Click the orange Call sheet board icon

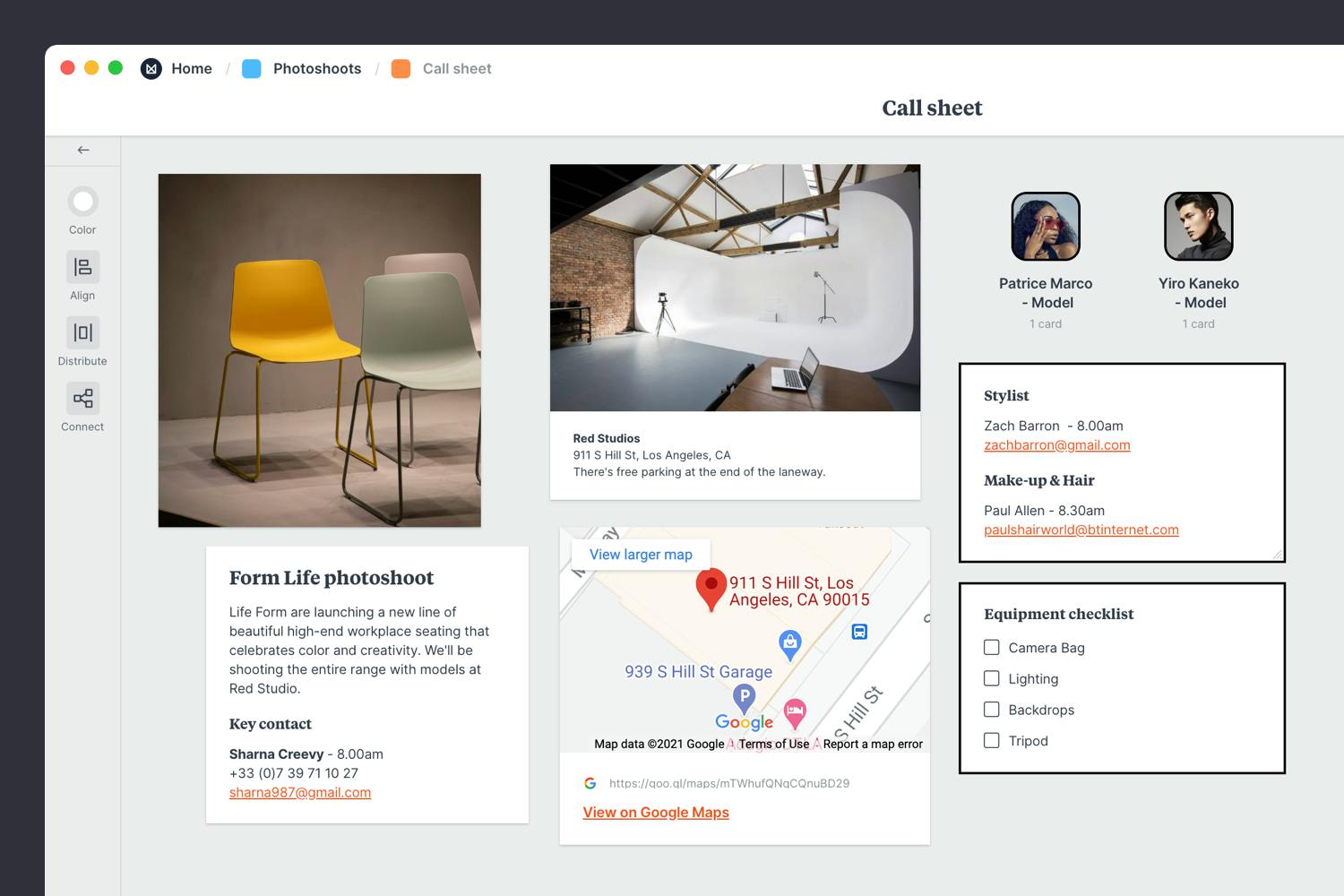[401, 69]
